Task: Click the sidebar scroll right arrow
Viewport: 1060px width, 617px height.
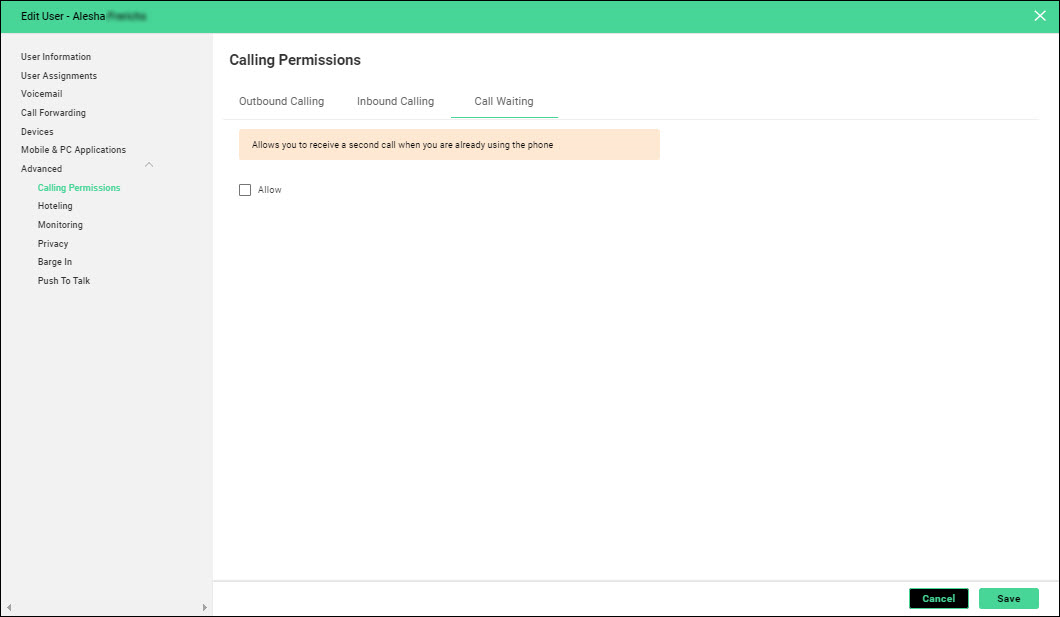Action: 204,607
